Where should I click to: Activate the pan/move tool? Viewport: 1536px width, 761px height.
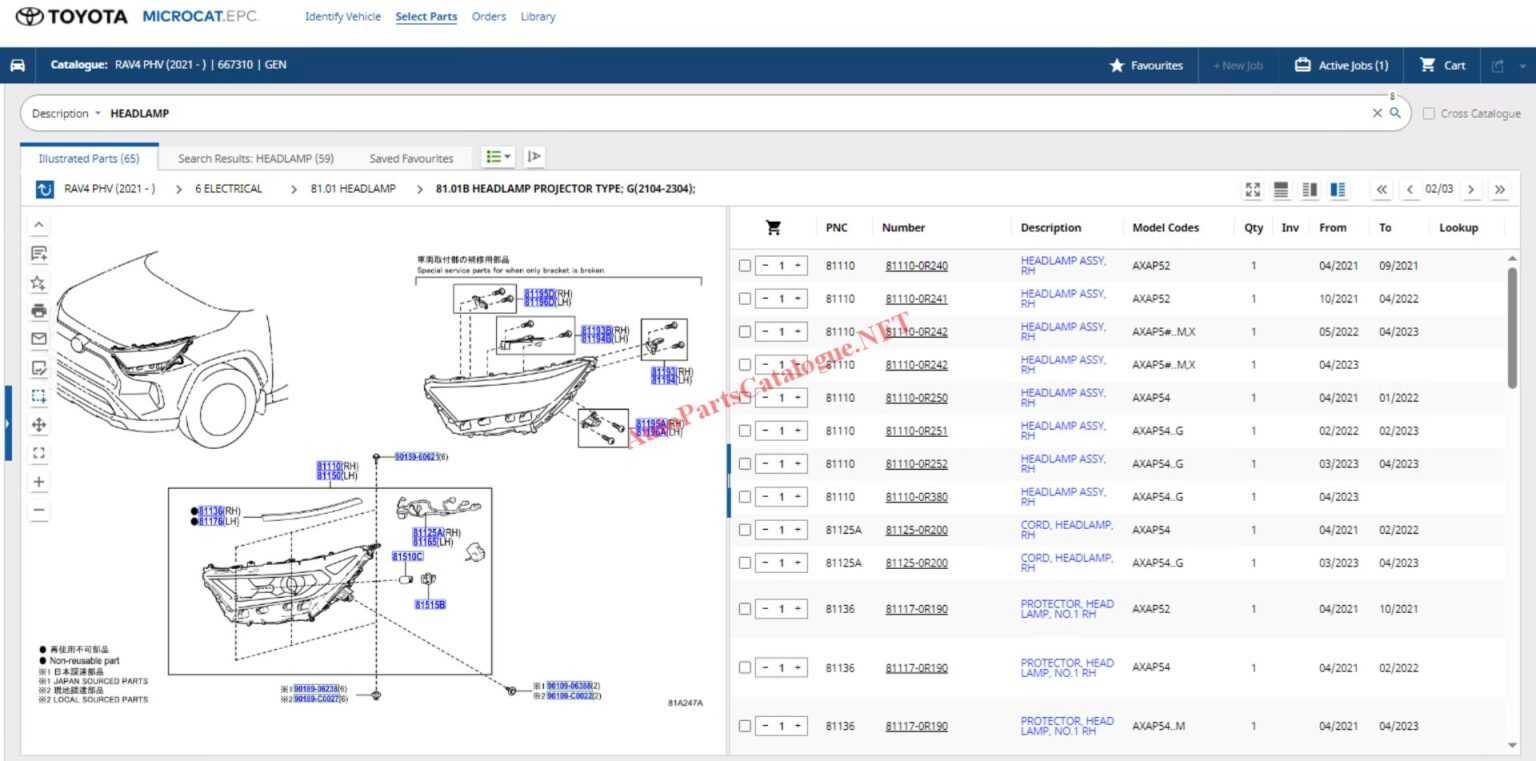click(38, 423)
